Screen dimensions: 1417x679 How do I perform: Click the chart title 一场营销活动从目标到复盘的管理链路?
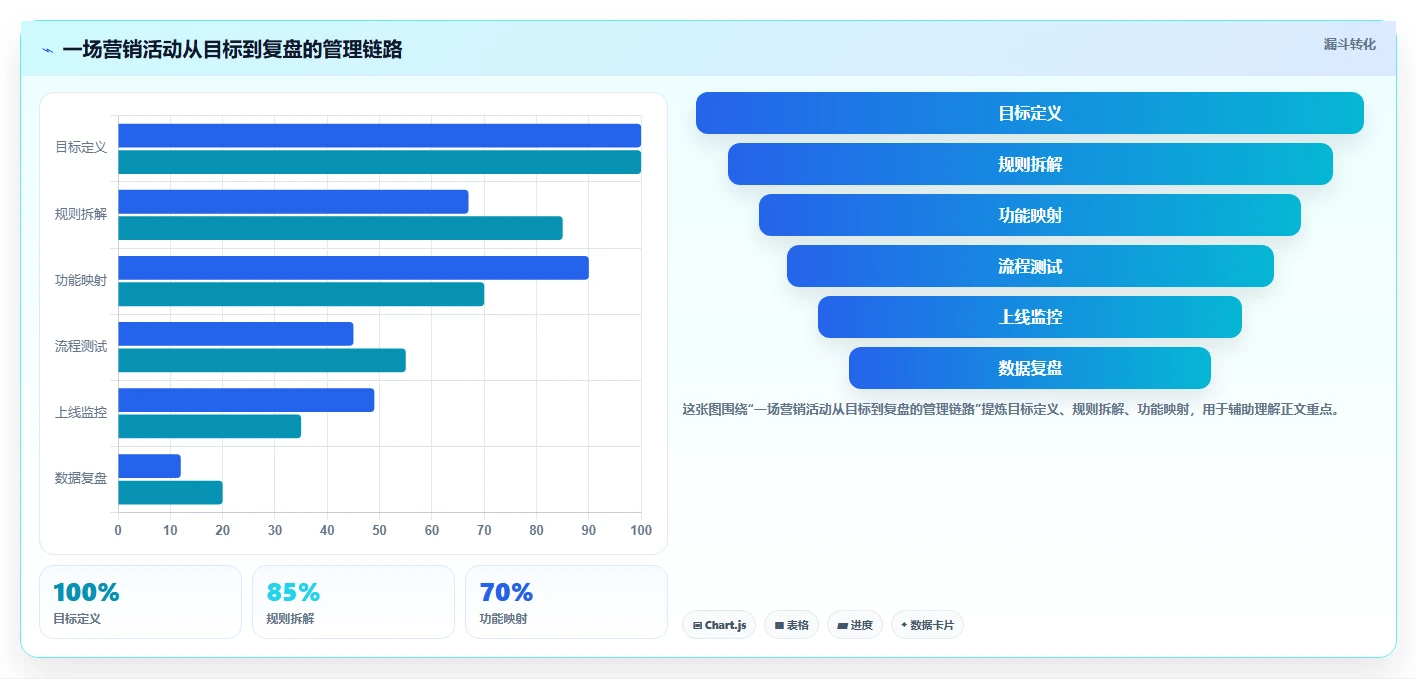(232, 50)
